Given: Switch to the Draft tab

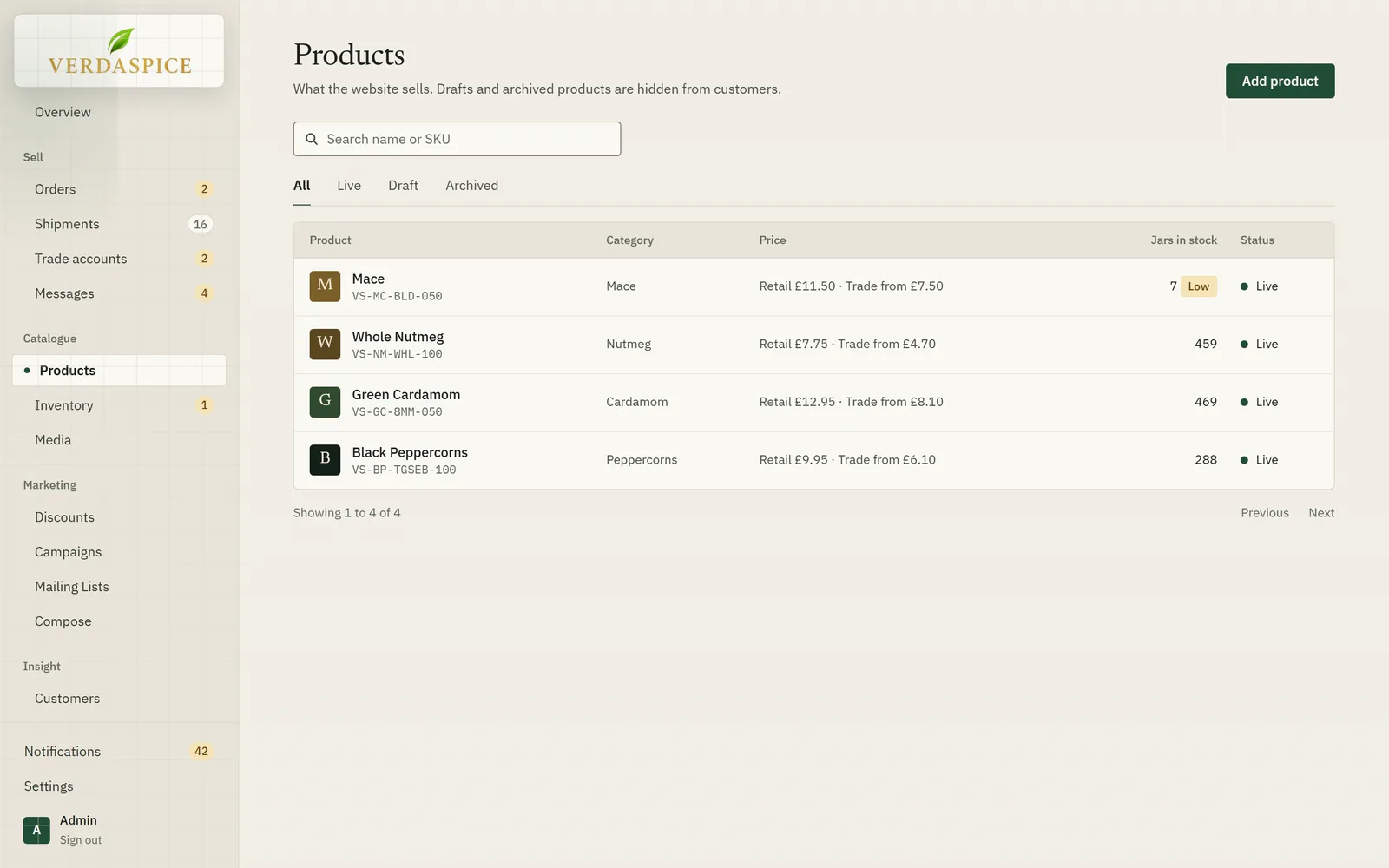Looking at the screenshot, I should click(x=403, y=186).
